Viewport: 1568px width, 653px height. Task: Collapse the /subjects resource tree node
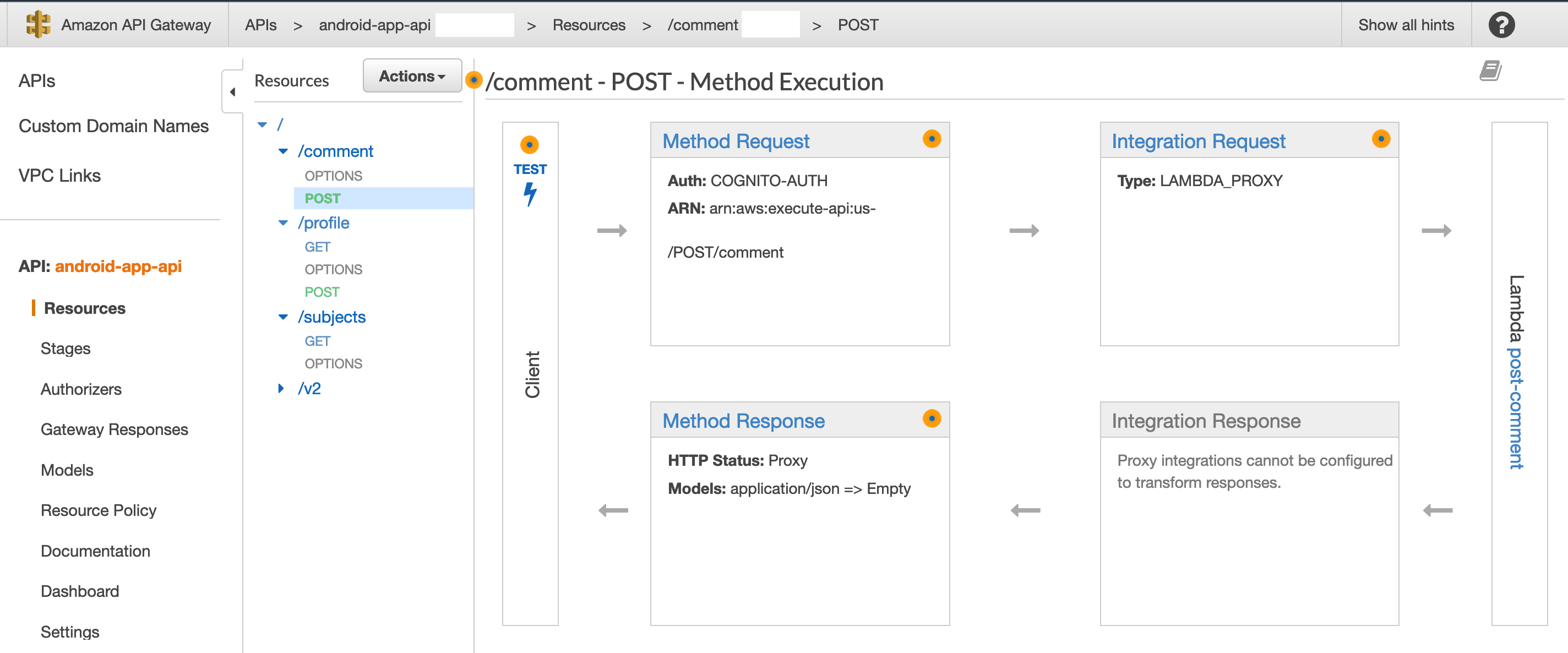[x=283, y=317]
